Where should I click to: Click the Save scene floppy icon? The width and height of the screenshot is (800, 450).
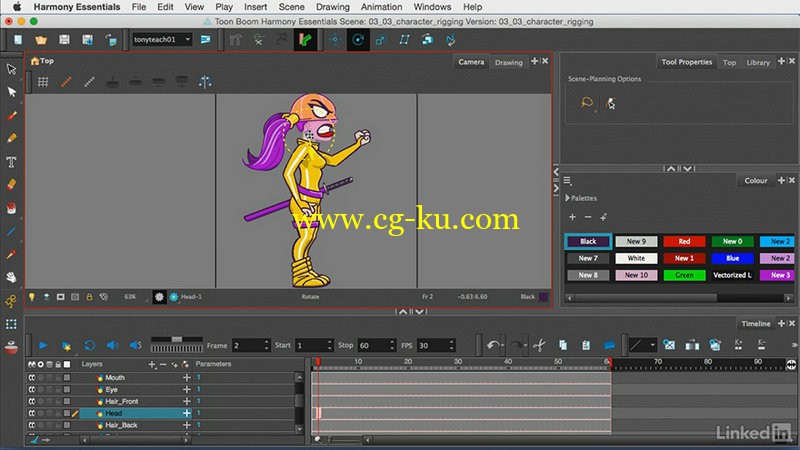coord(64,40)
